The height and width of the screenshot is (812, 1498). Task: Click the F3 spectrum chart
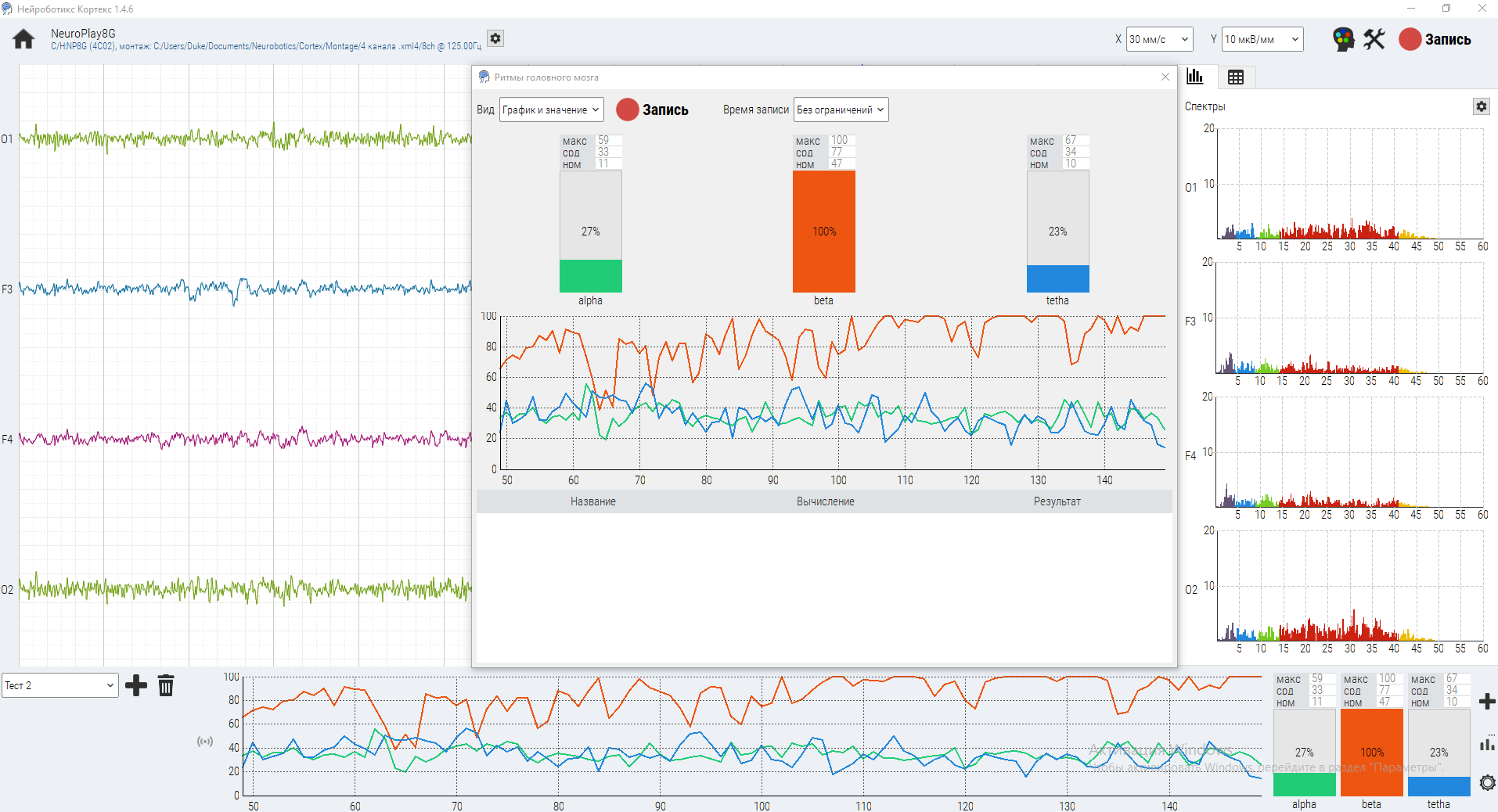(x=1350, y=318)
